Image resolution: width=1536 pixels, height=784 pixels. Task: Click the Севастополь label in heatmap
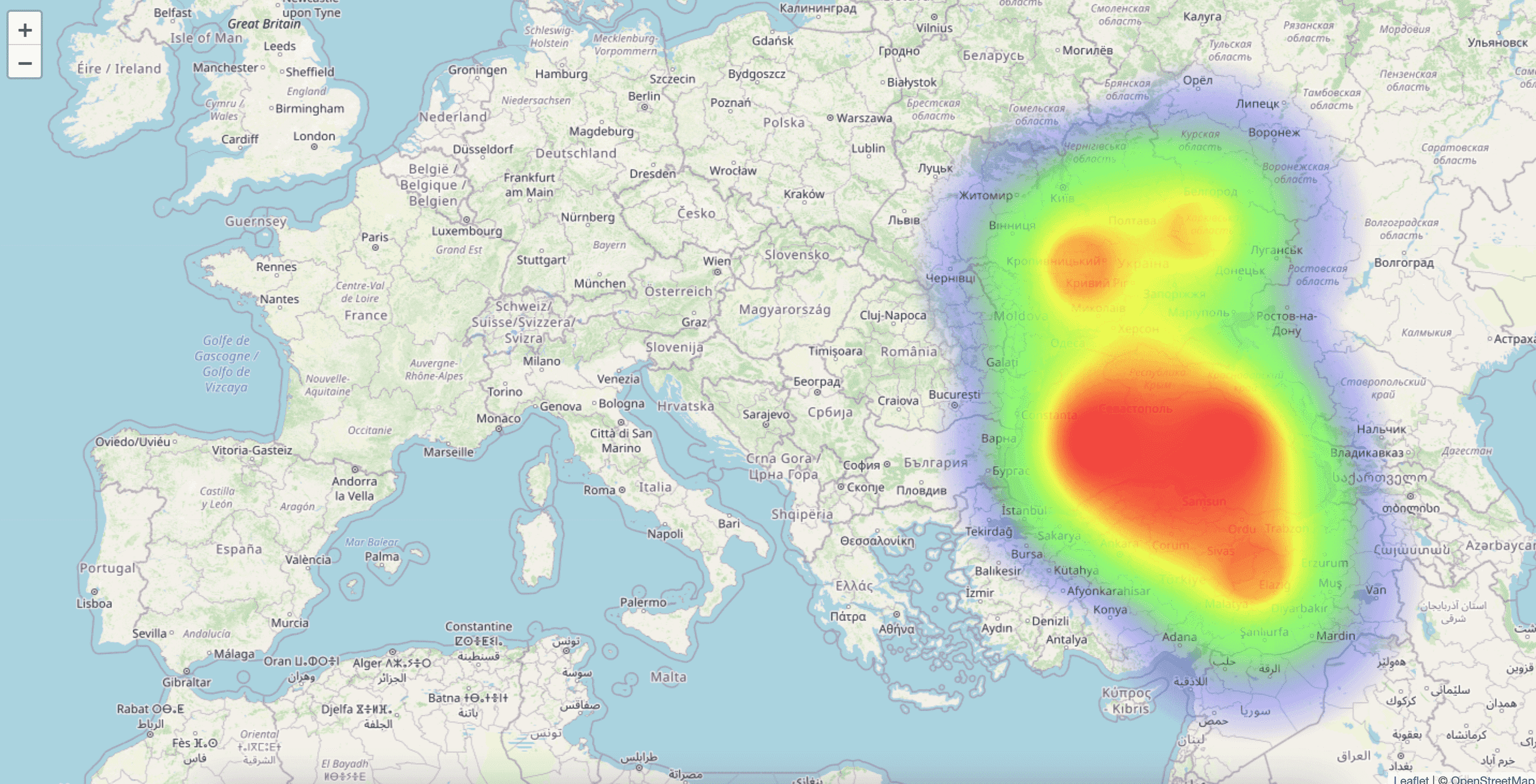tap(1136, 409)
